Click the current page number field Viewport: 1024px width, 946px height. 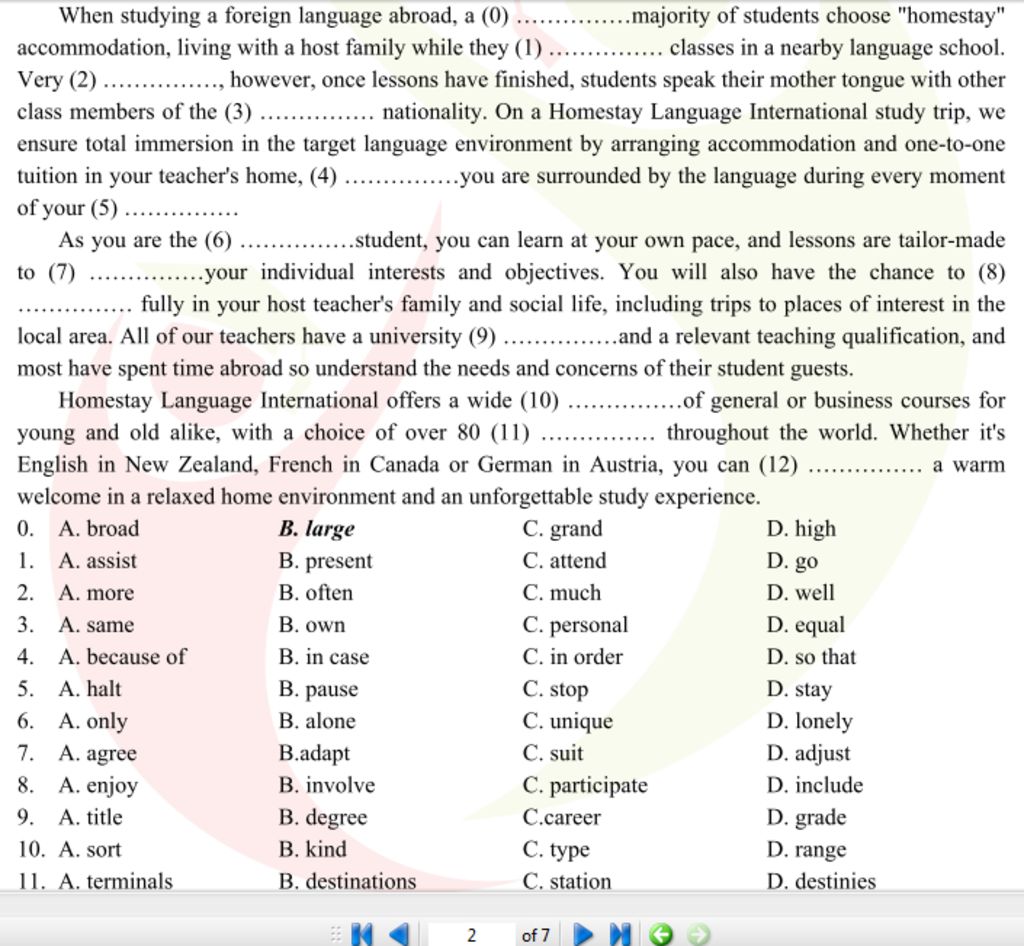pyautogui.click(x=471, y=935)
